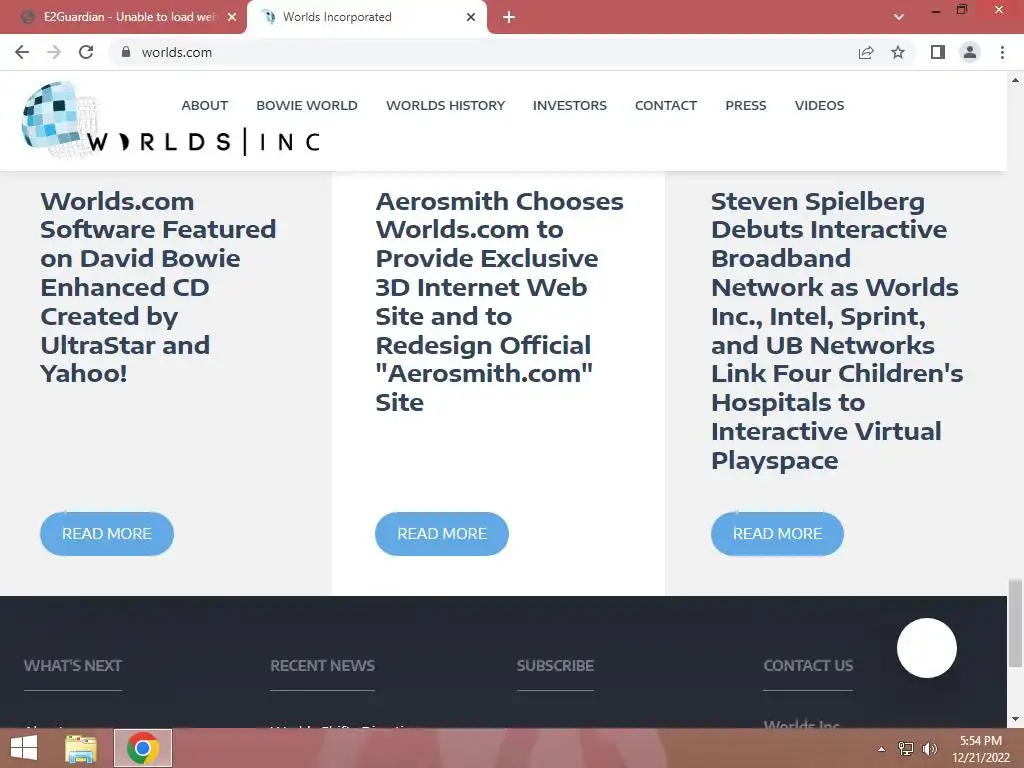Go back to the previous page
This screenshot has width=1024, height=768.
coord(22,52)
